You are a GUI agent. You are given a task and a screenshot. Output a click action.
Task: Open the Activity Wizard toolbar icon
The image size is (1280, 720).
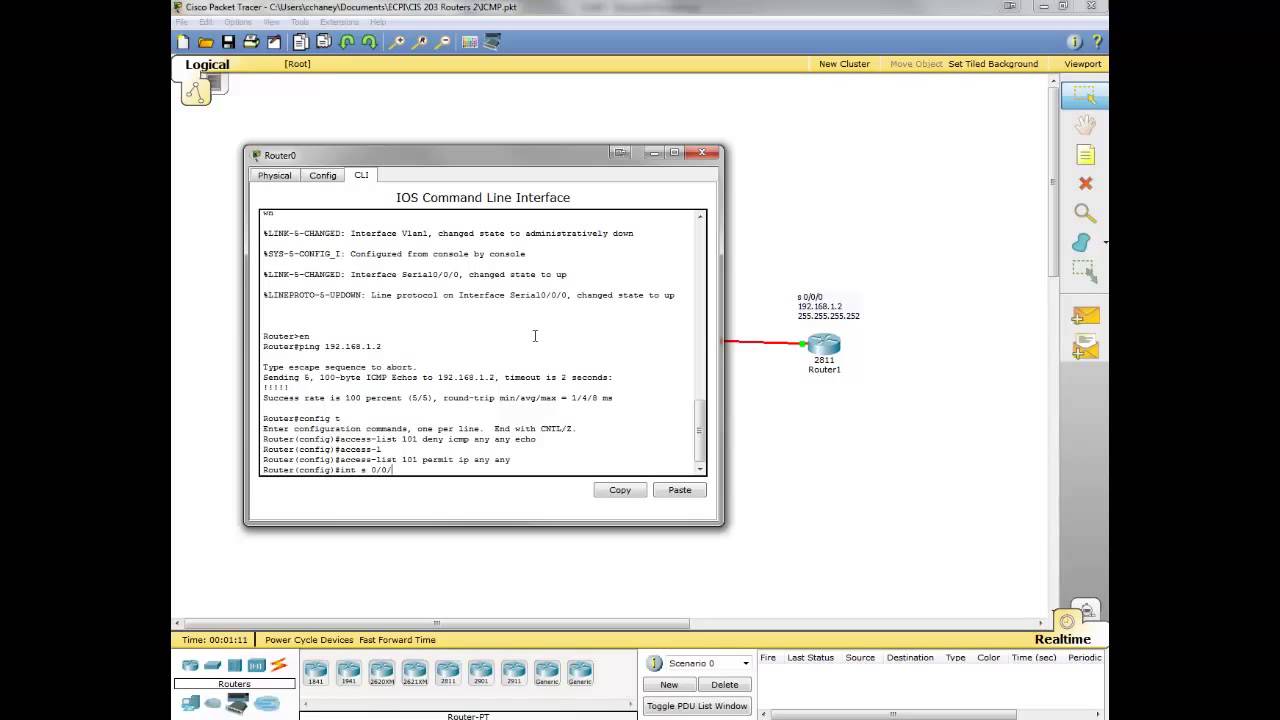pyautogui.click(x=273, y=42)
